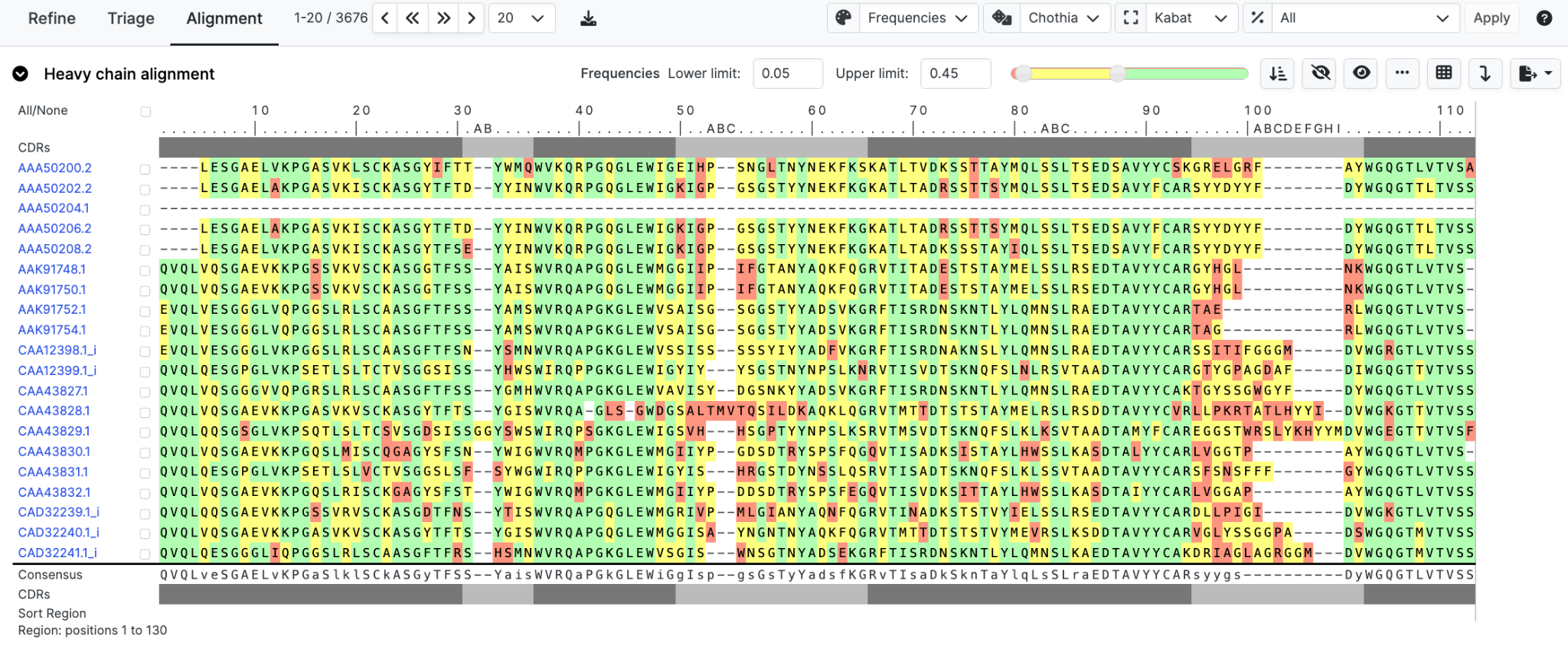Click the Apply button
Screen dimensions: 1568x646
pos(1491,18)
